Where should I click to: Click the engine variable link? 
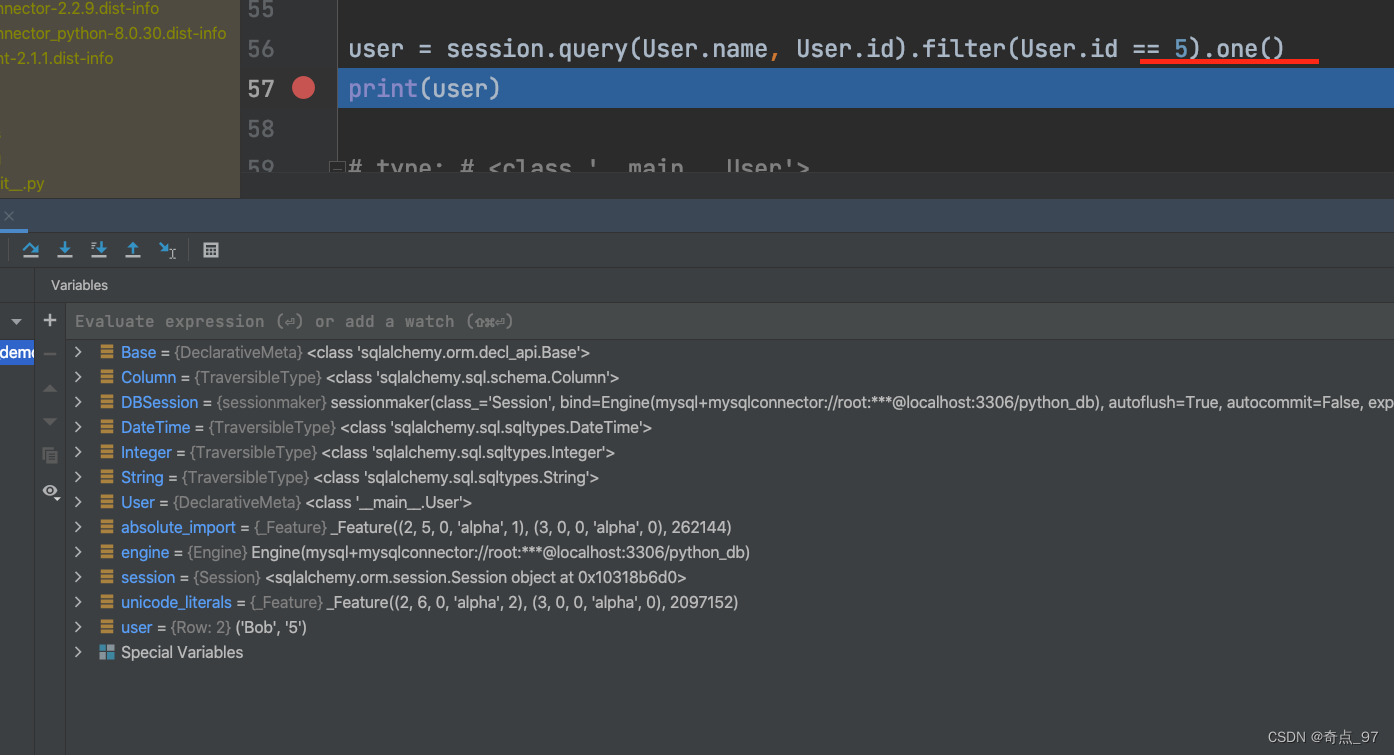[x=145, y=552]
